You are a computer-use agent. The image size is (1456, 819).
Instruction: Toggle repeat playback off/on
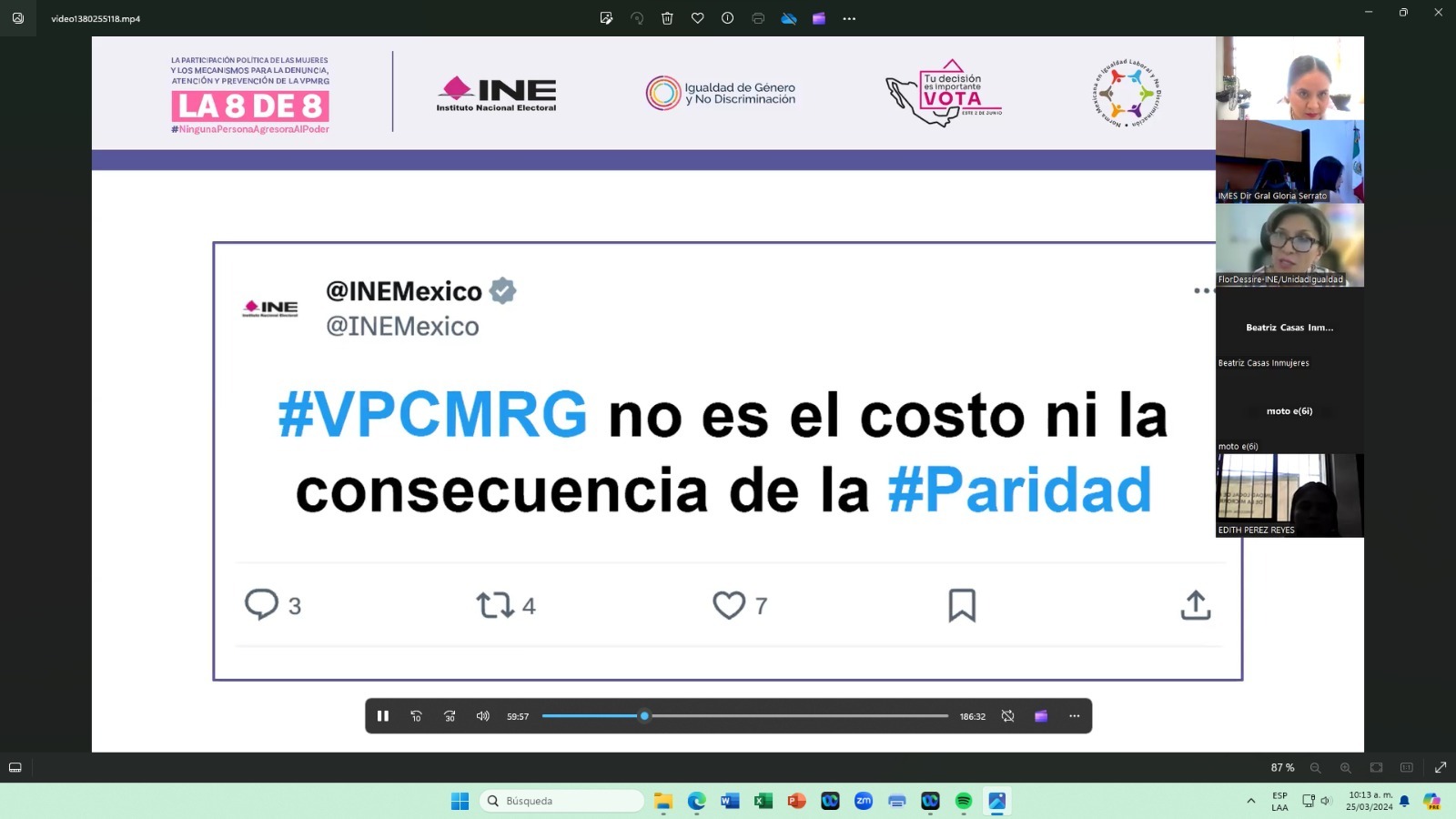[1007, 716]
